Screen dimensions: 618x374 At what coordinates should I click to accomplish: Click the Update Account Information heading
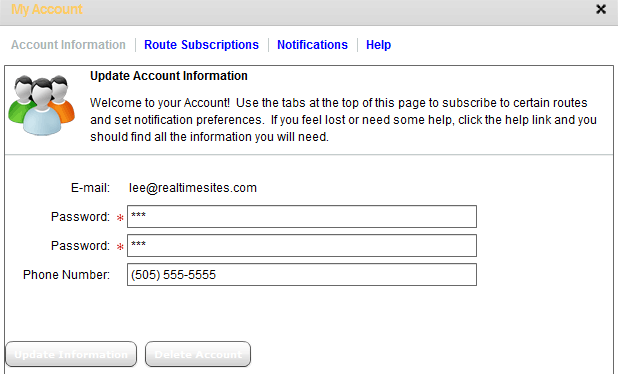169,76
